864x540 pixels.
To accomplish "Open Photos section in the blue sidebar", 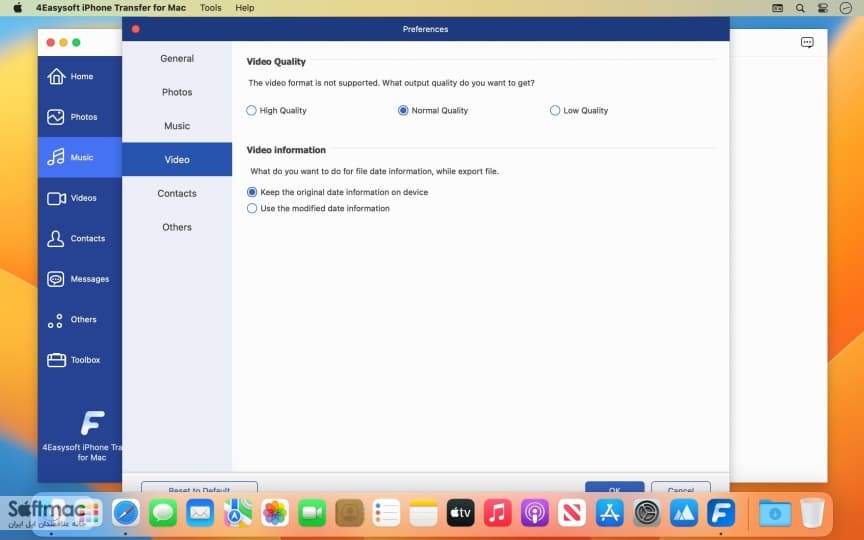I will [x=80, y=117].
